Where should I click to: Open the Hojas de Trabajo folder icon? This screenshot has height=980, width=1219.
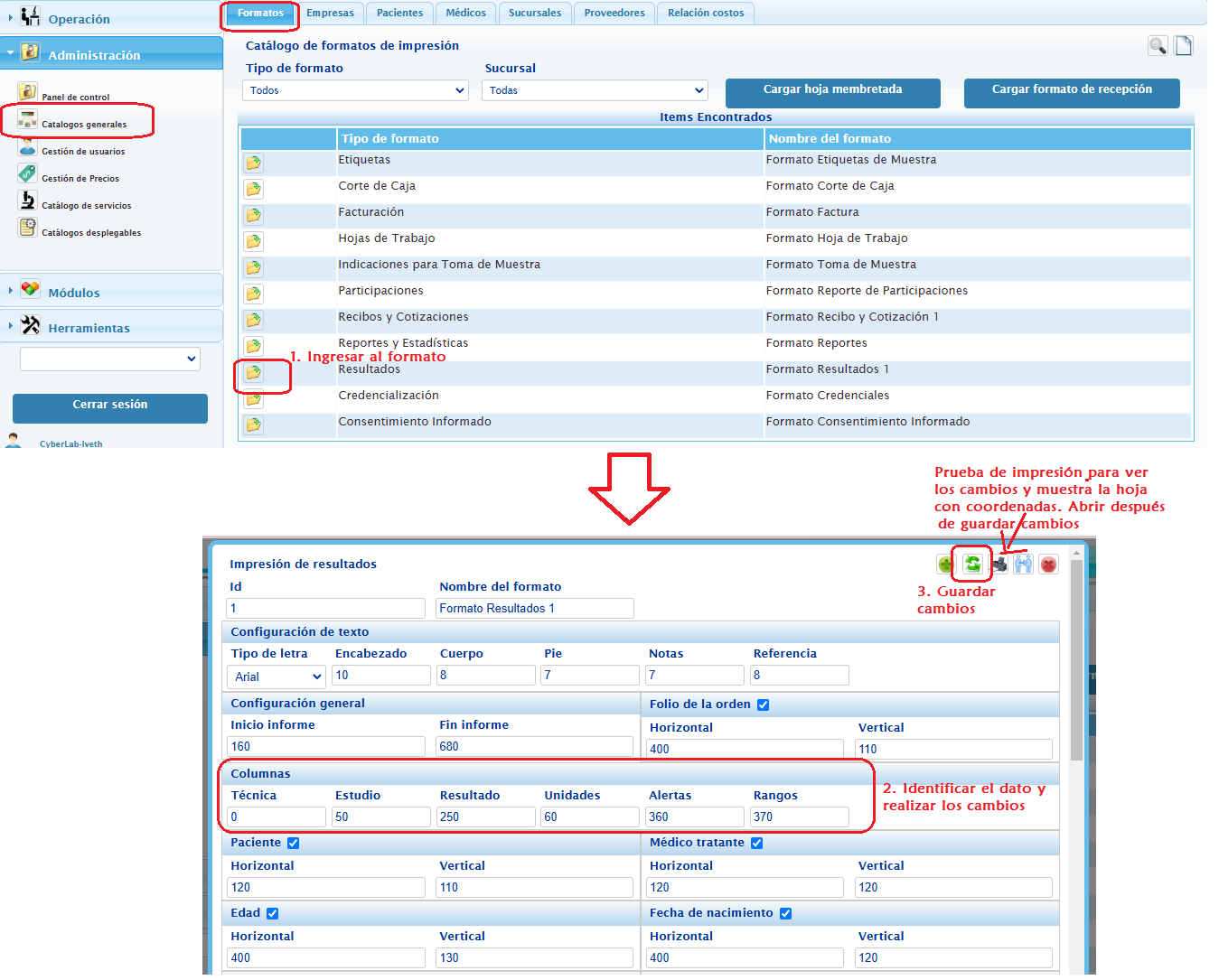(254, 241)
